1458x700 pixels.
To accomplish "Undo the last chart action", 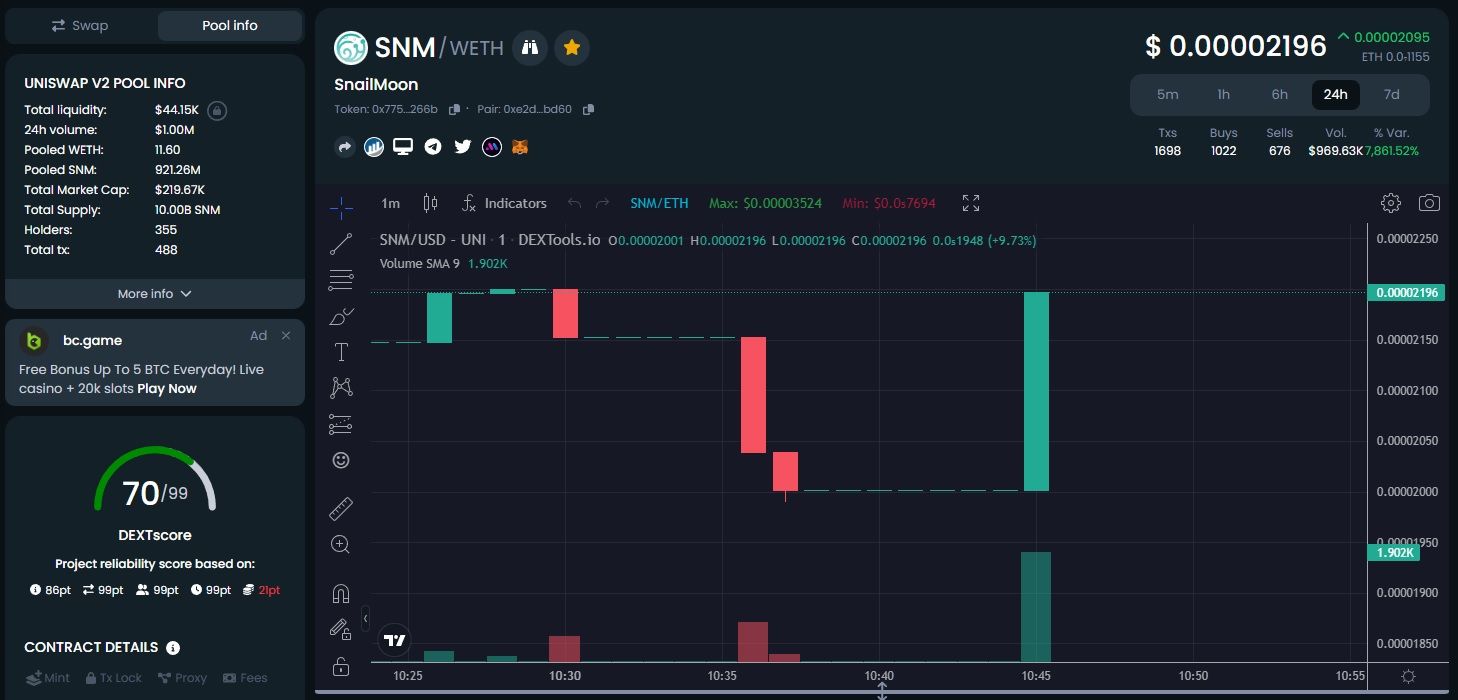I will (x=574, y=203).
